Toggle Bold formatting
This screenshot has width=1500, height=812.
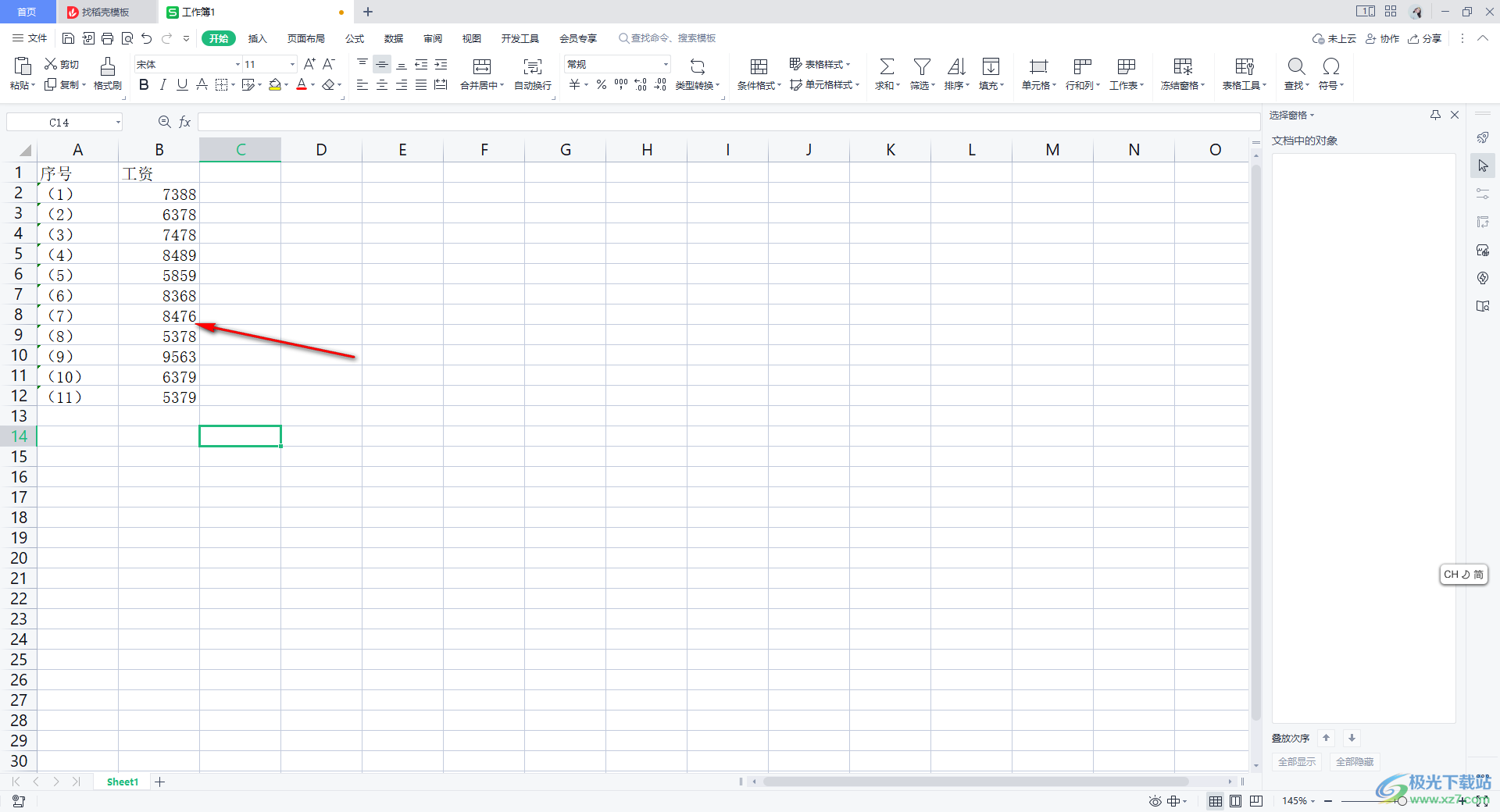(144, 84)
